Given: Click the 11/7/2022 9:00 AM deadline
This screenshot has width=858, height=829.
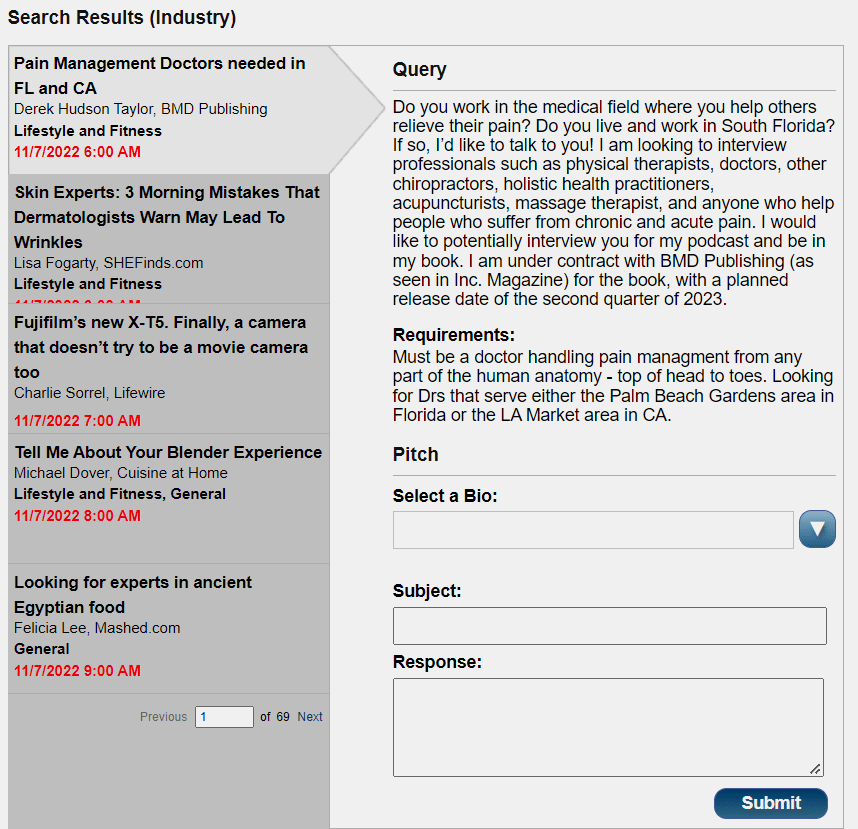Looking at the screenshot, I should click(77, 671).
